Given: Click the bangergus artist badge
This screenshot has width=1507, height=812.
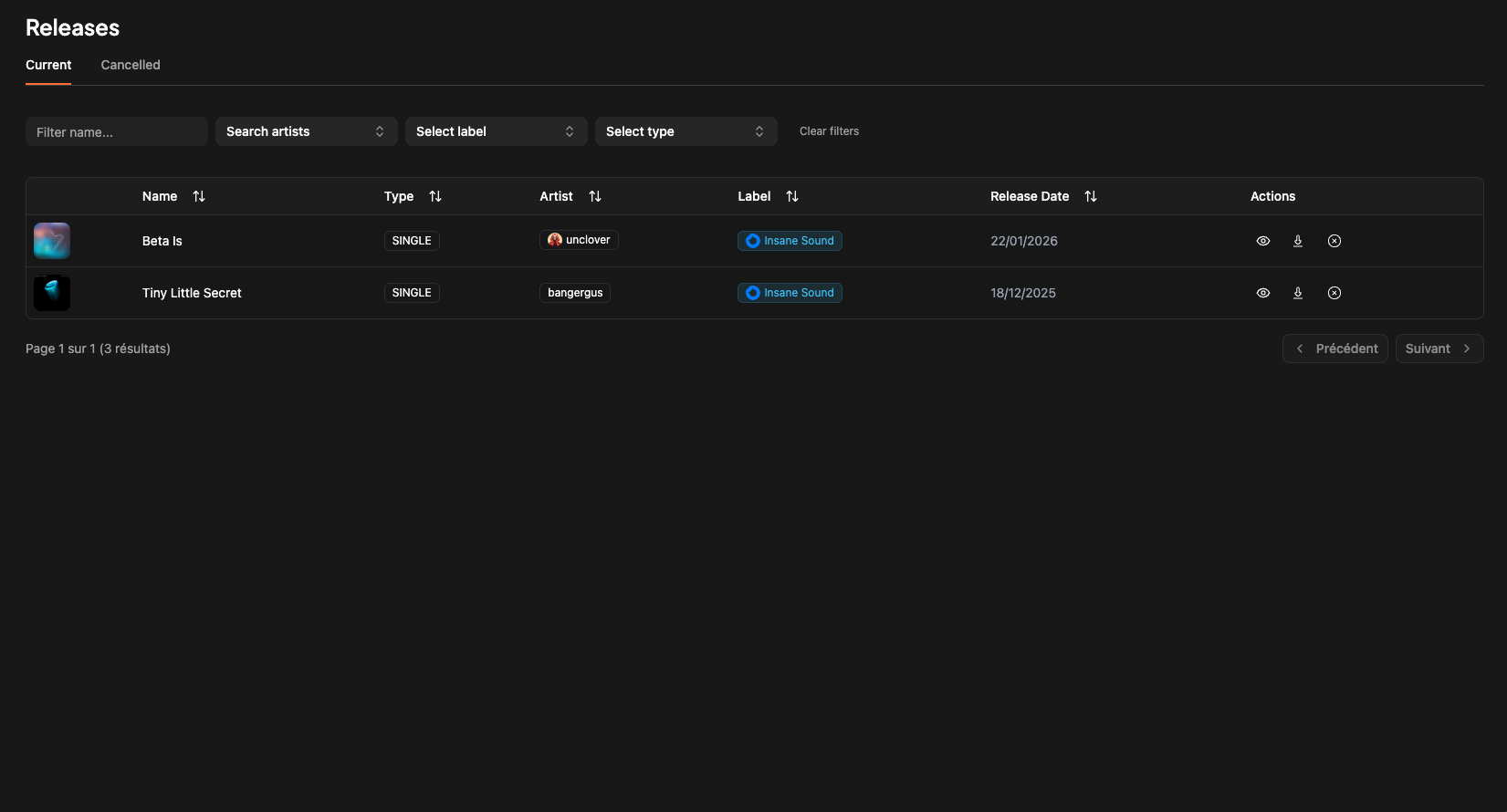Looking at the screenshot, I should pyautogui.click(x=575, y=293).
